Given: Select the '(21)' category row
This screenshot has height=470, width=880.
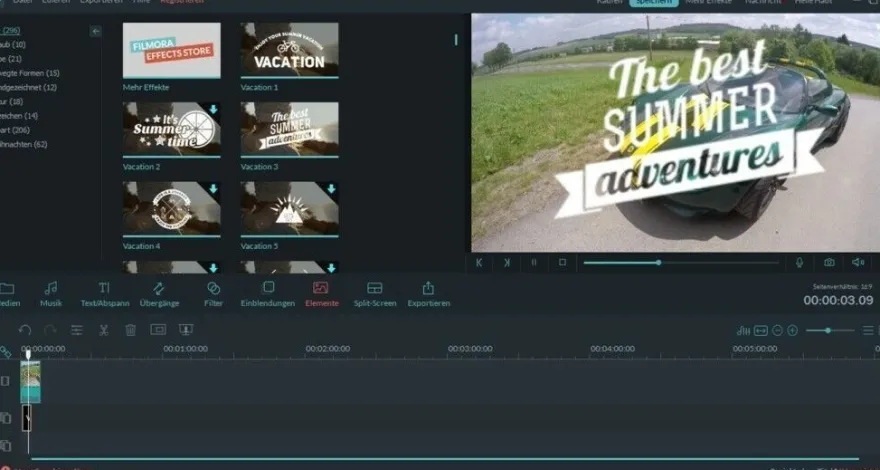Looking at the screenshot, I should (11, 59).
